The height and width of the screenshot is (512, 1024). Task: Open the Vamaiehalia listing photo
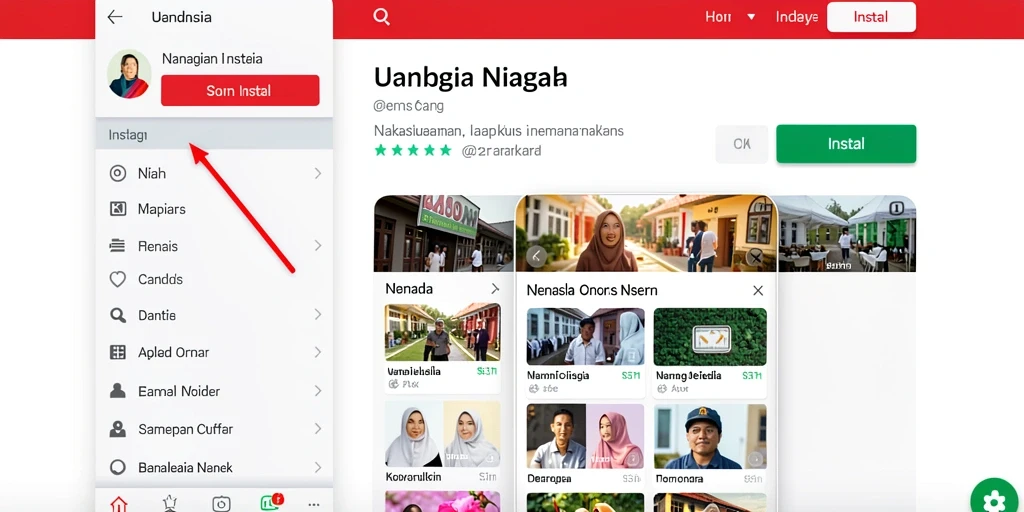pyautogui.click(x=443, y=332)
